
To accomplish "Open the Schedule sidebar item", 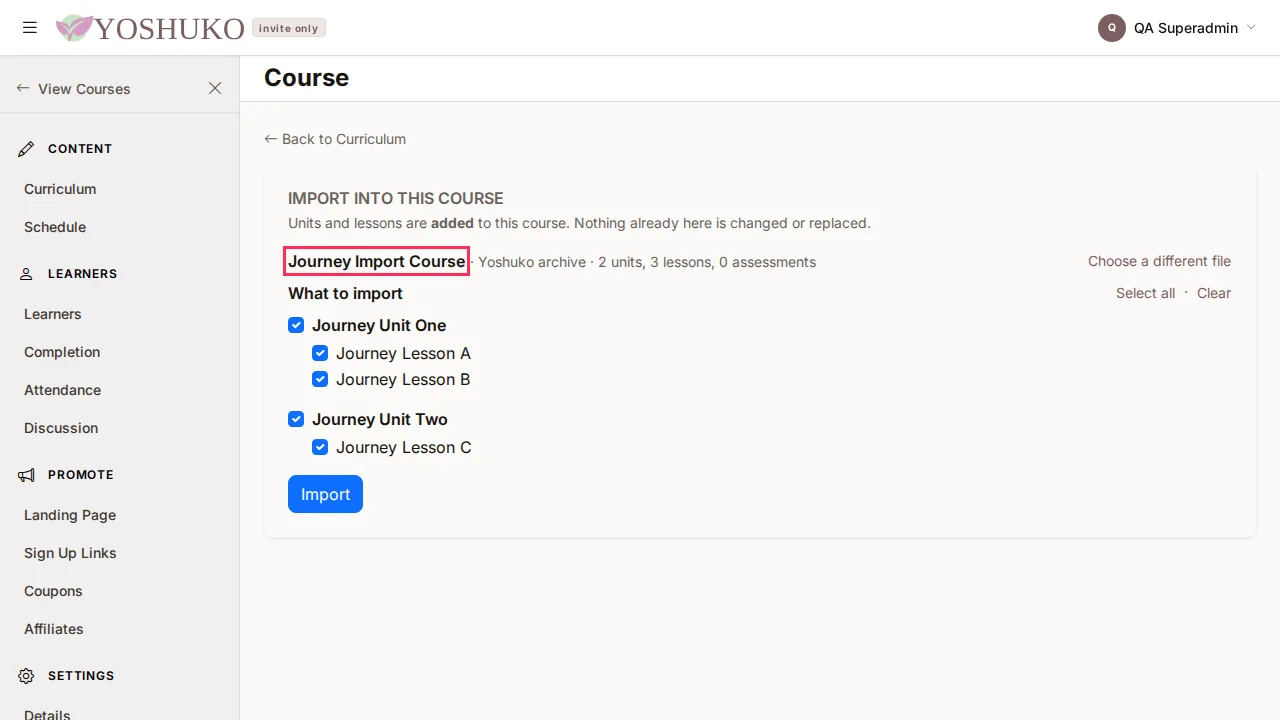I will tap(55, 227).
